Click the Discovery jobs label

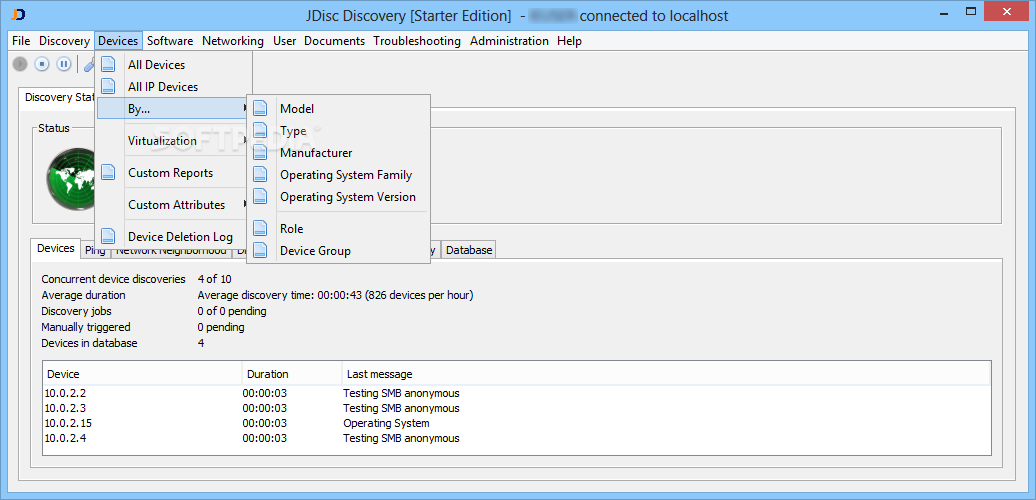77,311
